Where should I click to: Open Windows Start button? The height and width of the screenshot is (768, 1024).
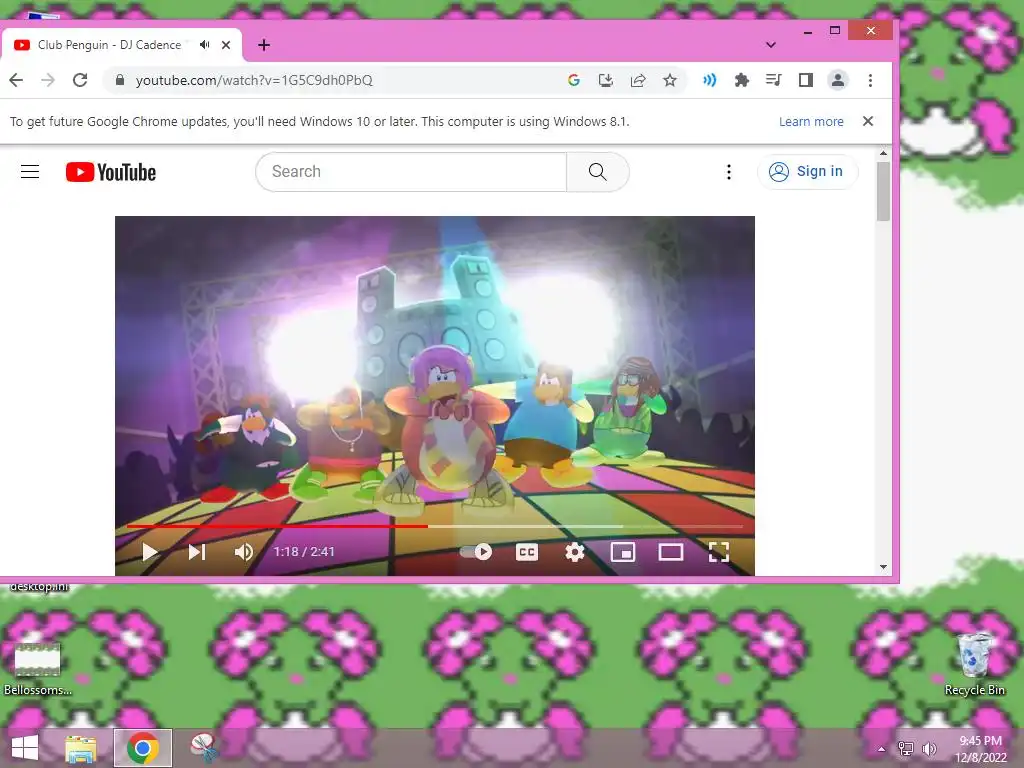pyautogui.click(x=25, y=748)
